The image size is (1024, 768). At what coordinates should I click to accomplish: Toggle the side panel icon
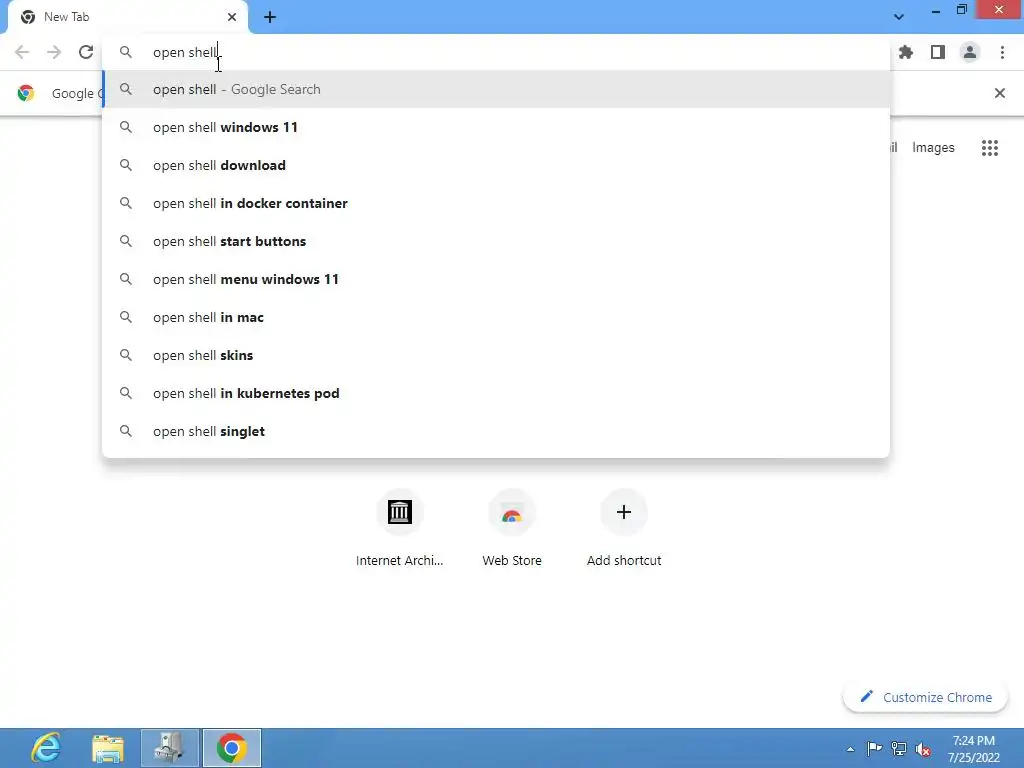pyautogui.click(x=938, y=52)
